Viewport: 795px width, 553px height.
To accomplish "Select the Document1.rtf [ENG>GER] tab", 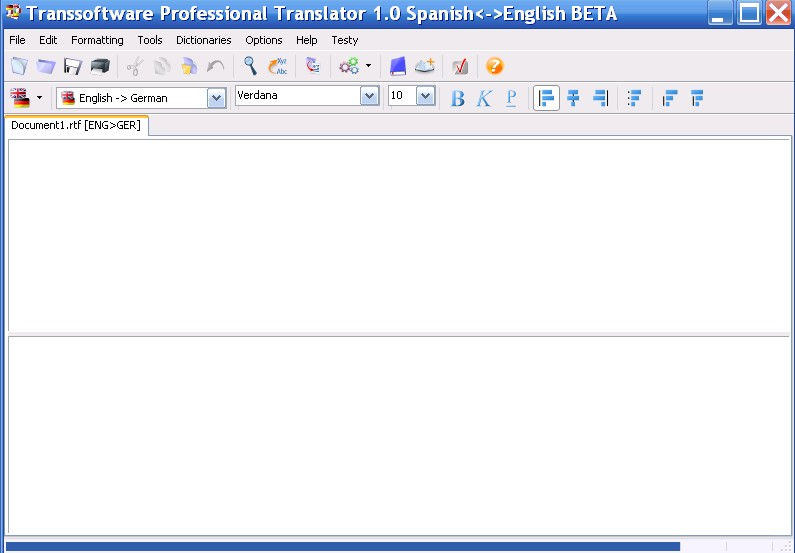I will pyautogui.click(x=76, y=125).
